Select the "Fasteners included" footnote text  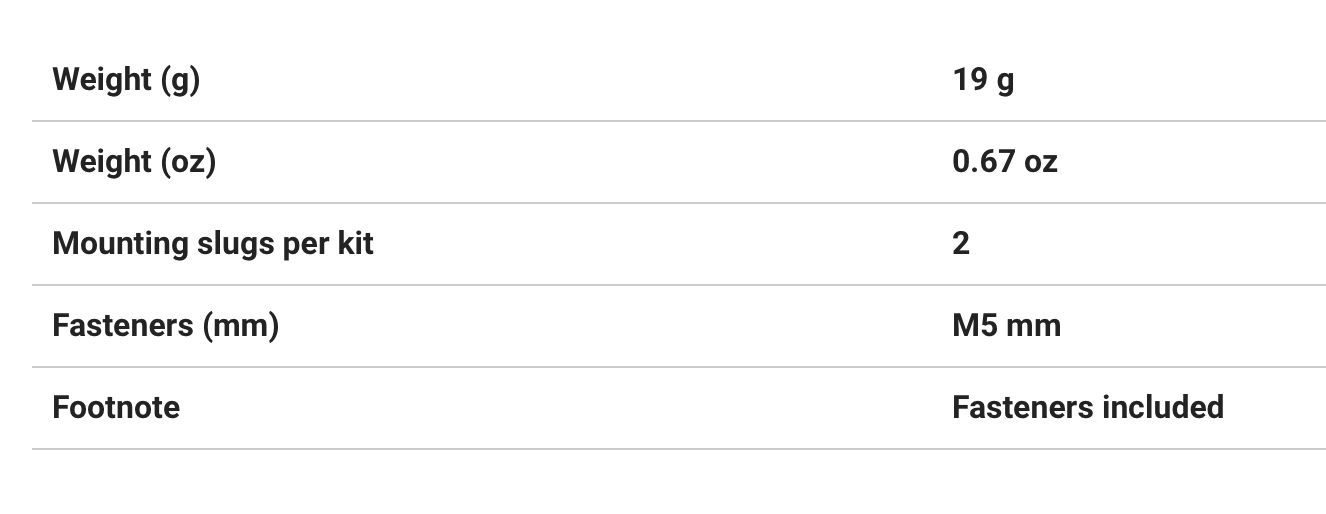pyautogui.click(x=1087, y=407)
